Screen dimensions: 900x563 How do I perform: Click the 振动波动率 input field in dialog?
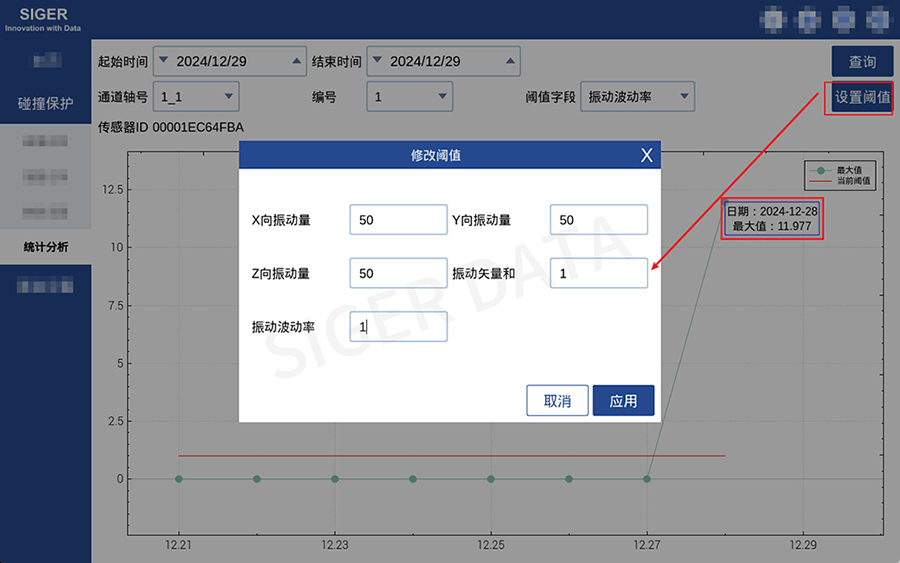398,327
